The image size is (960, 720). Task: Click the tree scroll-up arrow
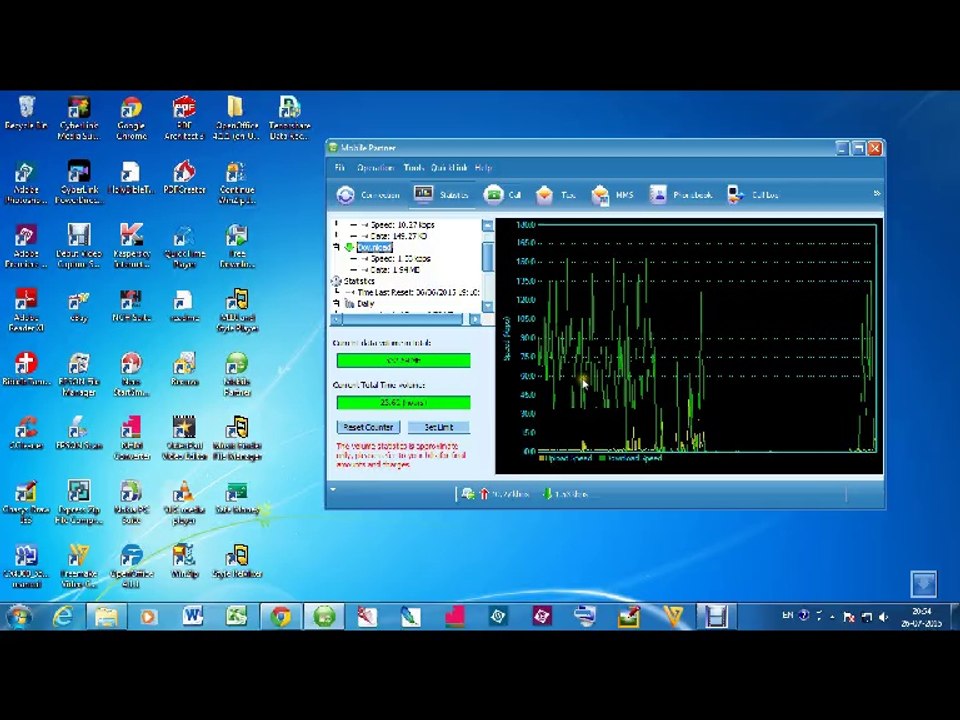488,225
